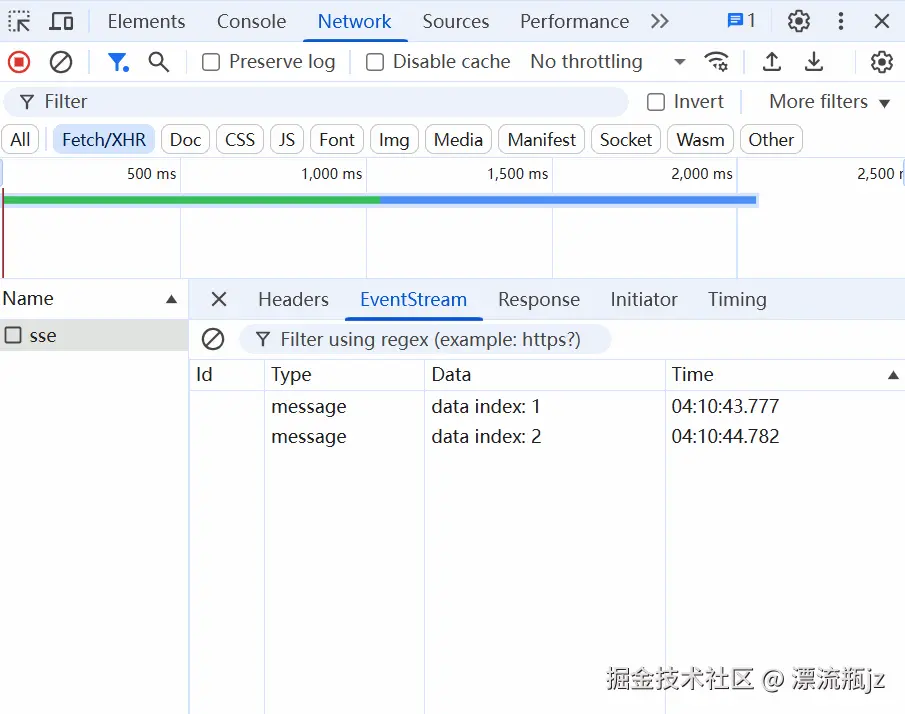Click the Data column header

[545, 375]
